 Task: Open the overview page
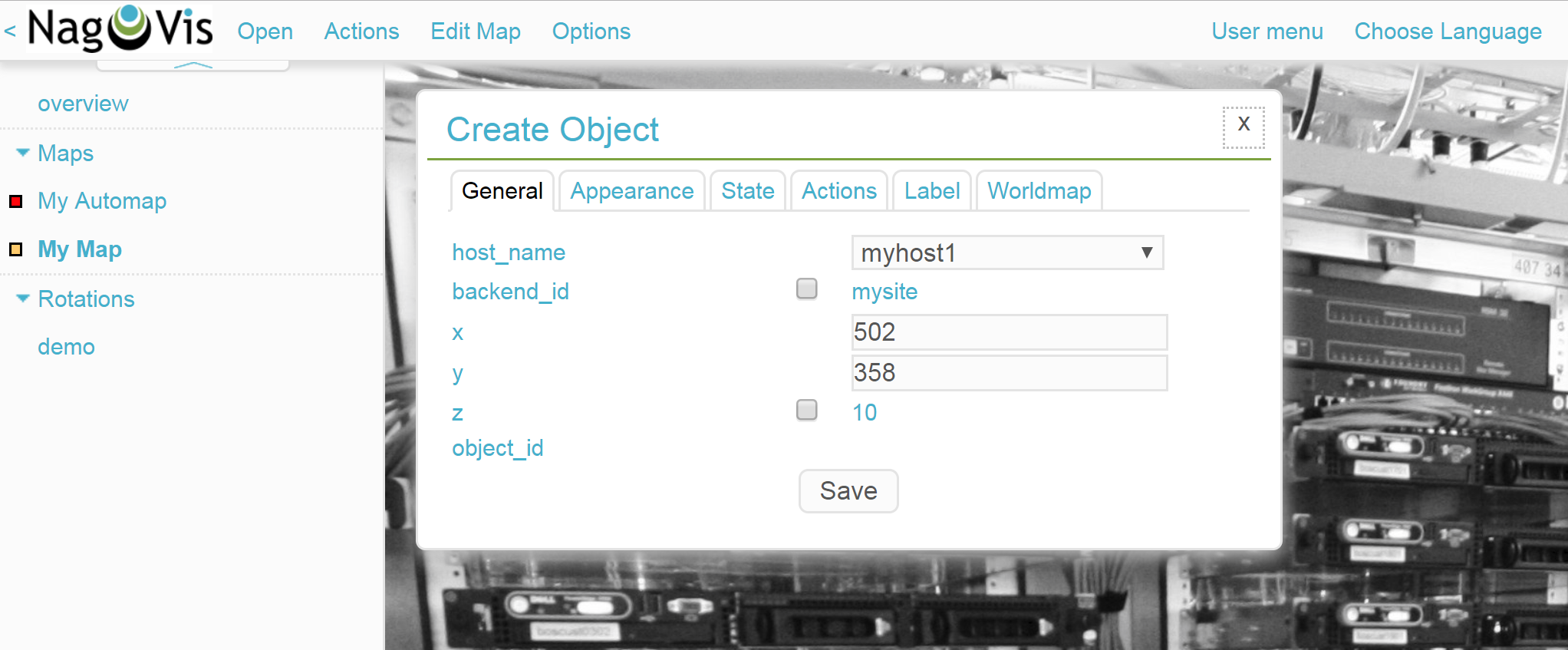(83, 103)
